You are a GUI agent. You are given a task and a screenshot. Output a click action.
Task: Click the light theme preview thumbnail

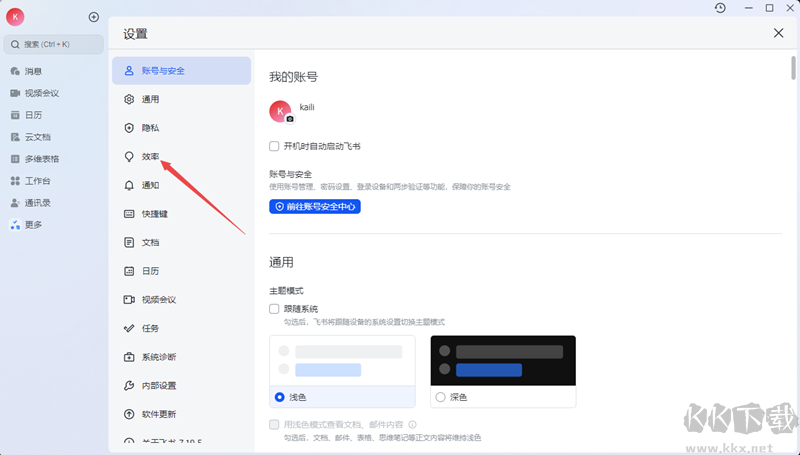342,360
